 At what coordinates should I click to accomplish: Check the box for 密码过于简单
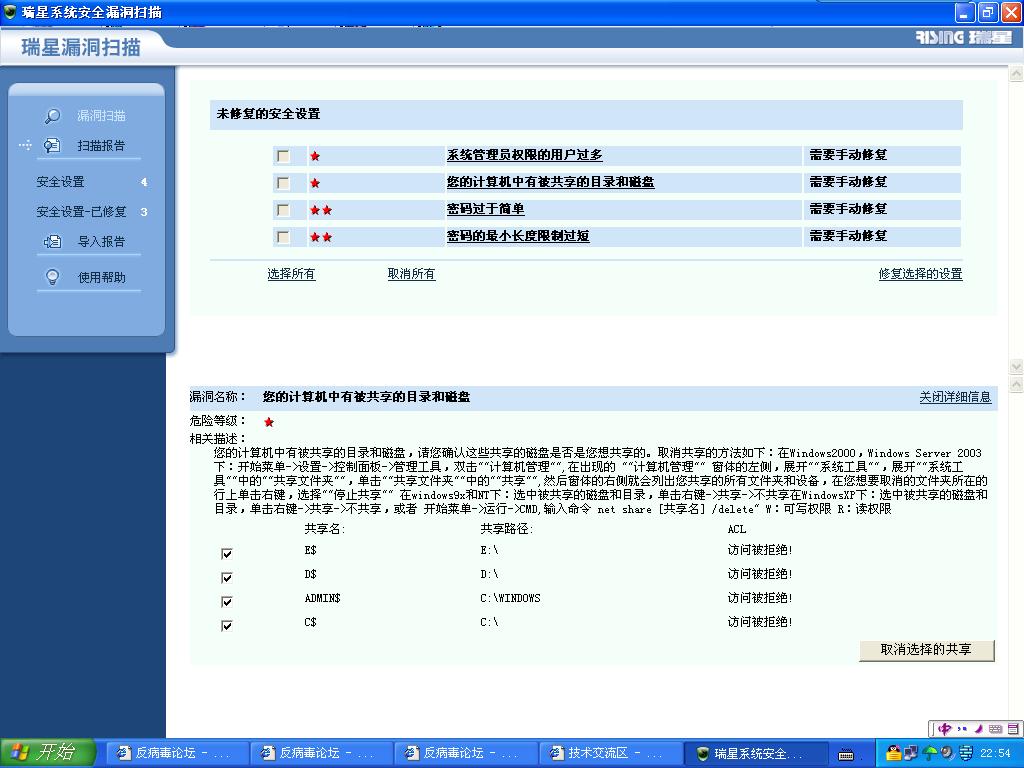tap(283, 210)
